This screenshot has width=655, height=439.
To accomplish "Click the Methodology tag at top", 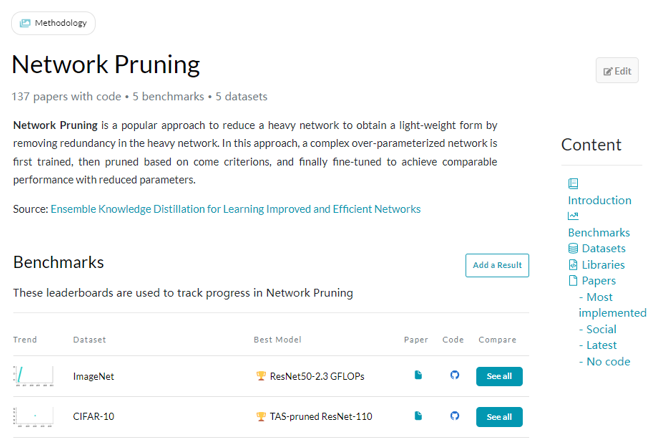I will coord(54,23).
